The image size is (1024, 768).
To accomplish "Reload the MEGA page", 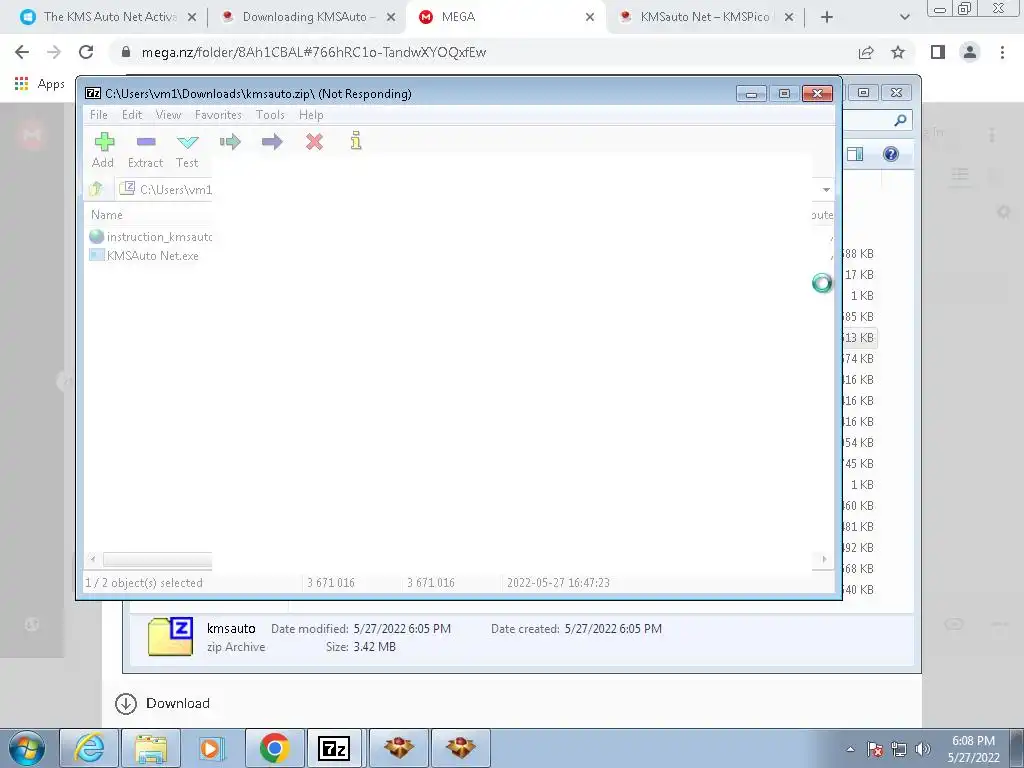I will (86, 52).
